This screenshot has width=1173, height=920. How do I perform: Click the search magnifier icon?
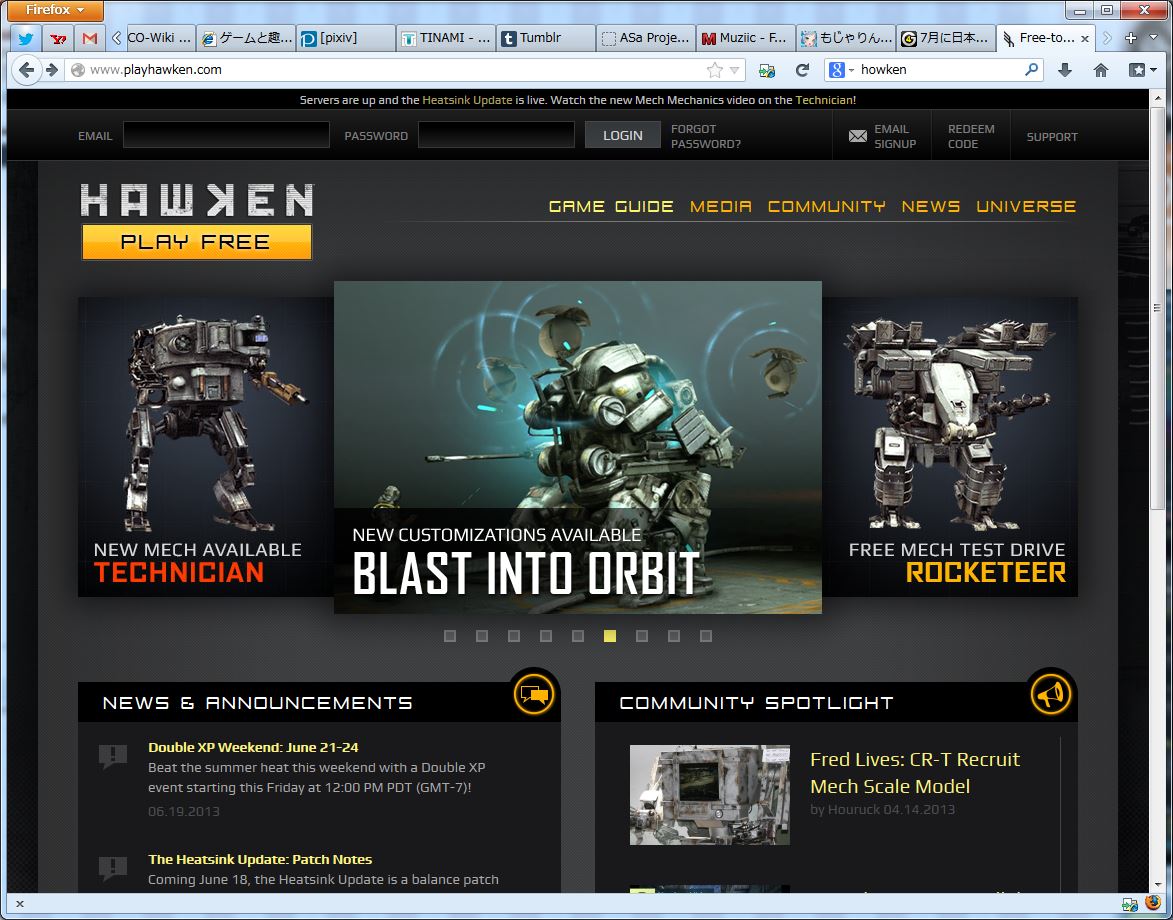point(1032,70)
